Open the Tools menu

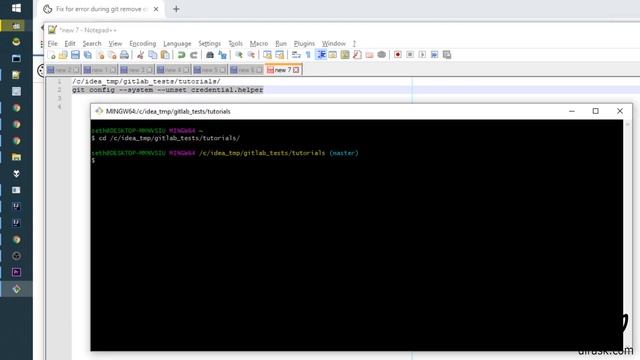(236, 43)
